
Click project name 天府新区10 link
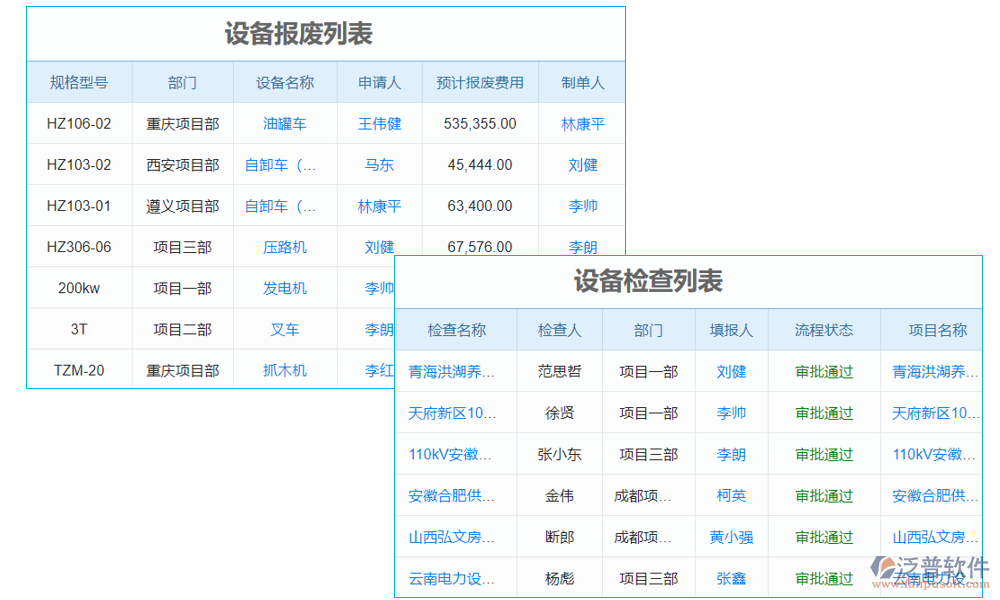click(x=936, y=412)
